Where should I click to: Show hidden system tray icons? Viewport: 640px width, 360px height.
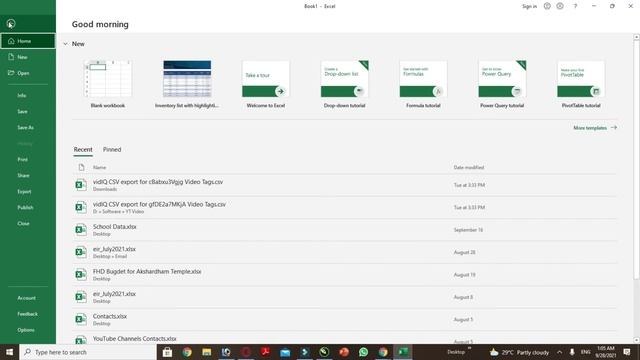(x=560, y=352)
